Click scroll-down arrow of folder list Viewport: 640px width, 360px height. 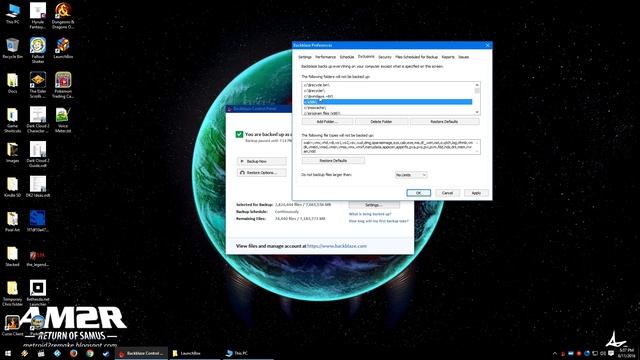(477, 112)
